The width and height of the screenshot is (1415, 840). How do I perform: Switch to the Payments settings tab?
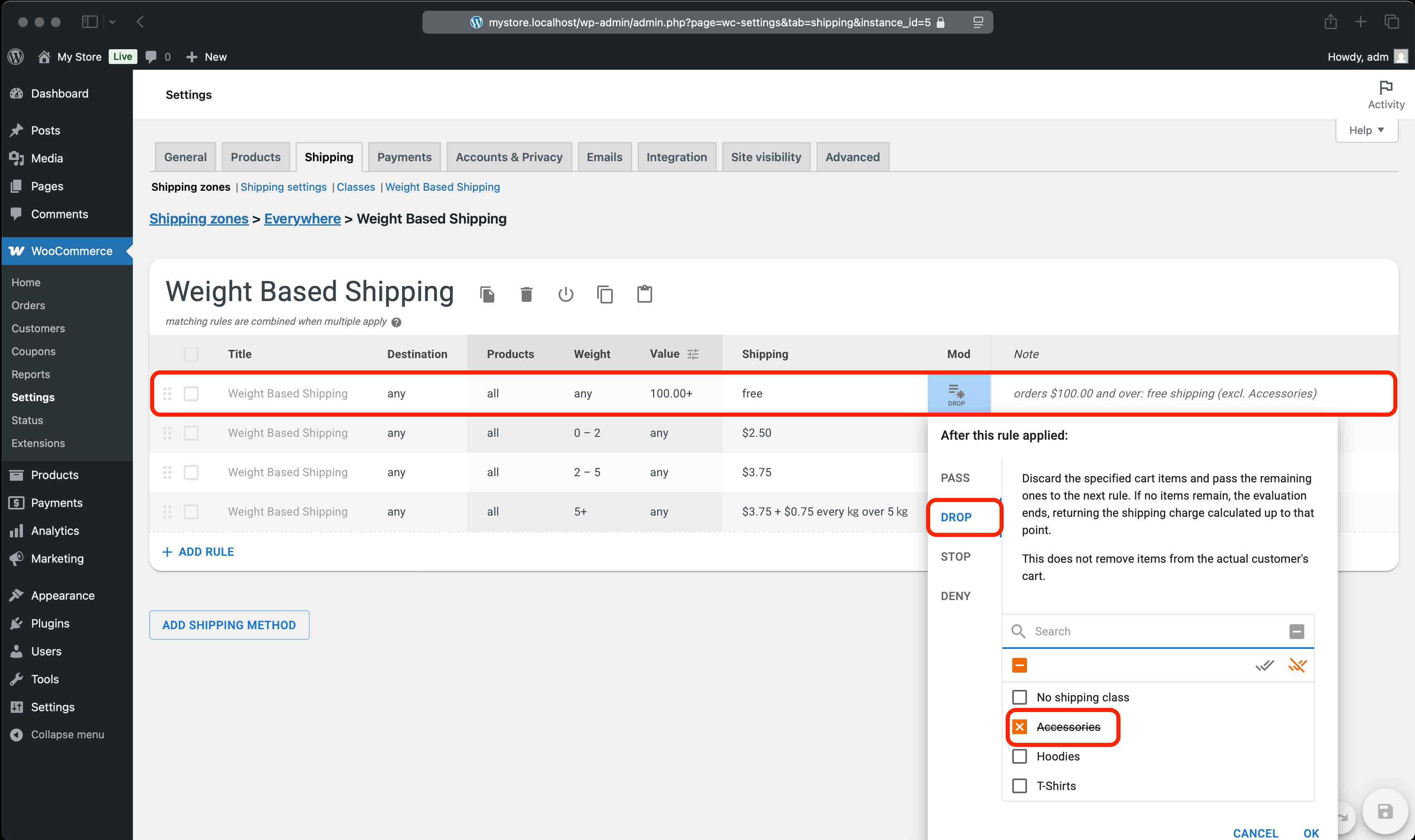(404, 157)
